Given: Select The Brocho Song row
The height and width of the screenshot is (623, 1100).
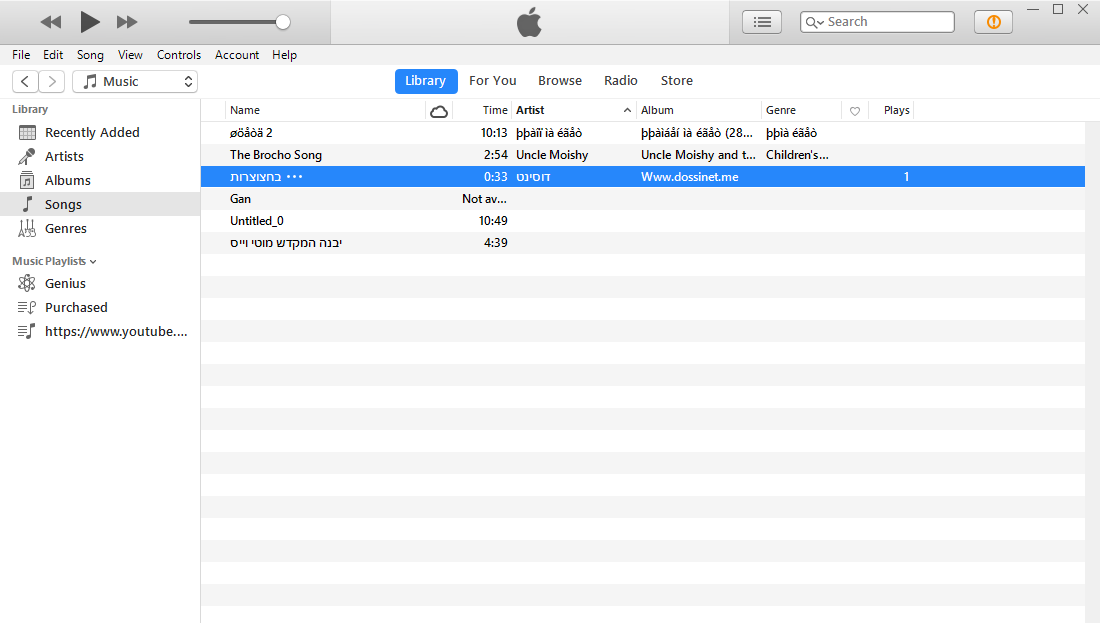Looking at the screenshot, I should pos(643,155).
